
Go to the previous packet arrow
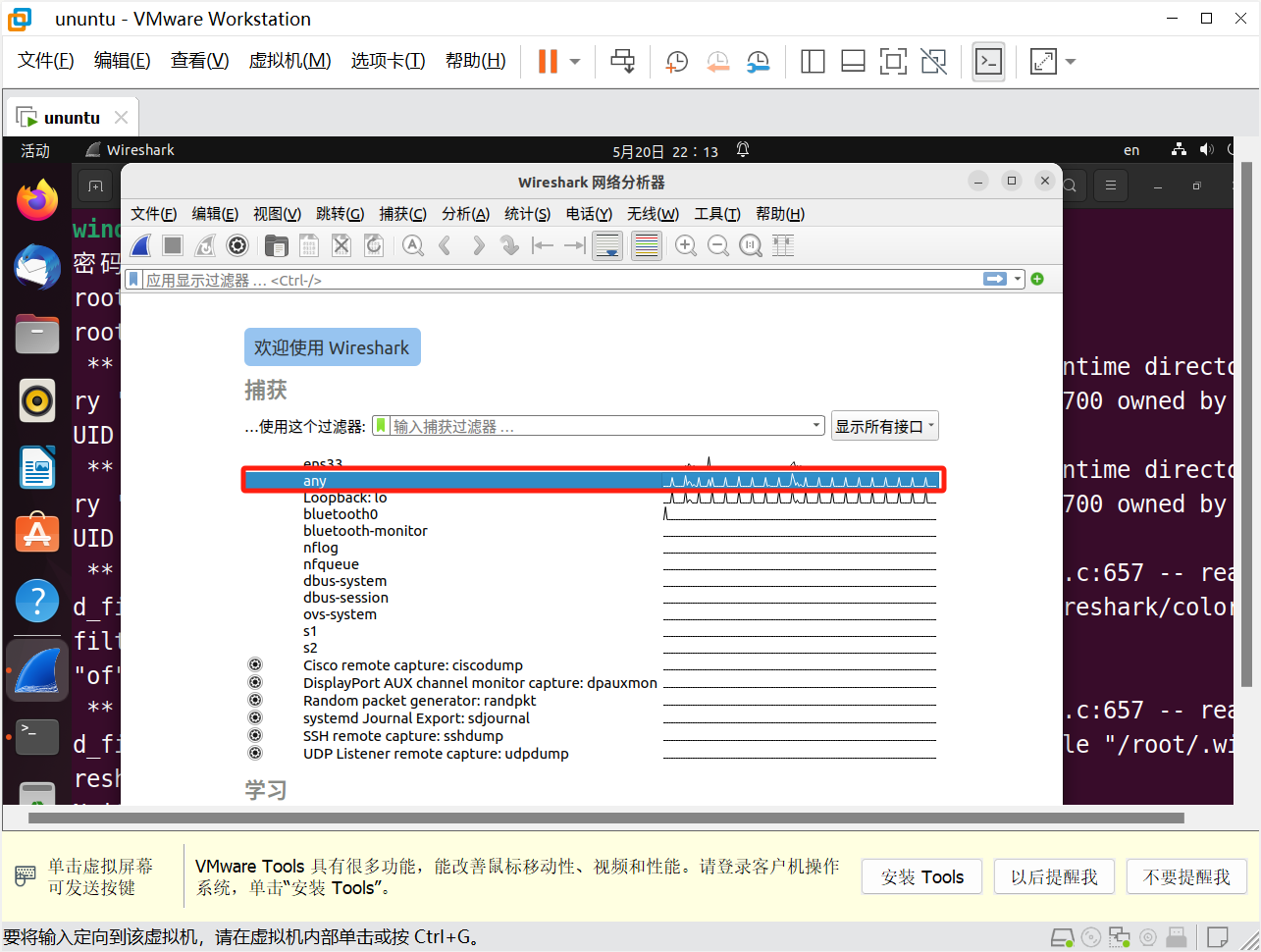pos(446,245)
